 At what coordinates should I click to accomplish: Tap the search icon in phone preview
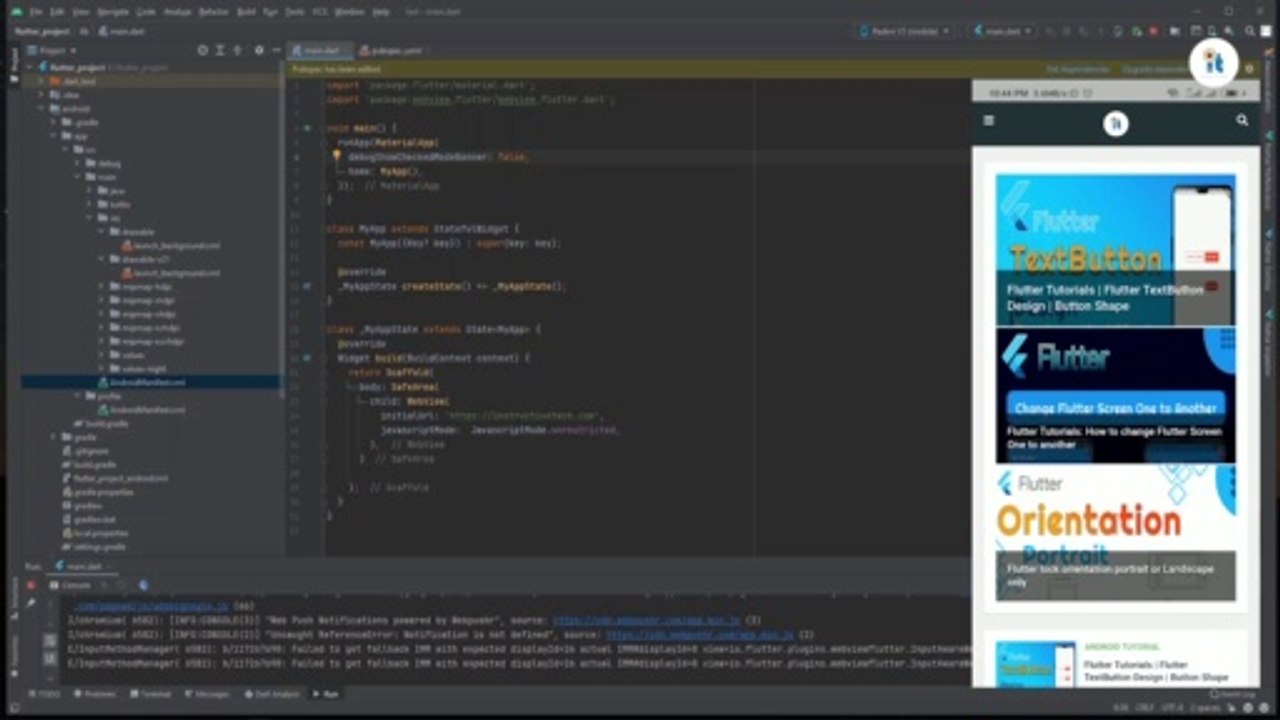click(1242, 120)
